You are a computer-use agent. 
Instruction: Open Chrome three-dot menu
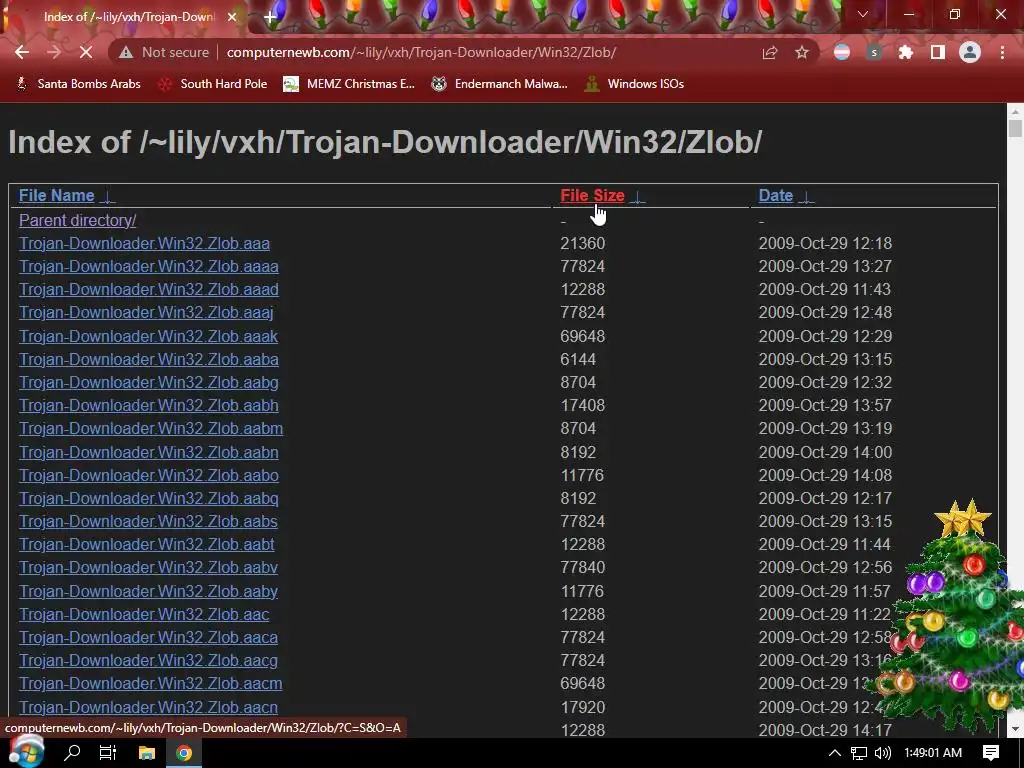1002,52
